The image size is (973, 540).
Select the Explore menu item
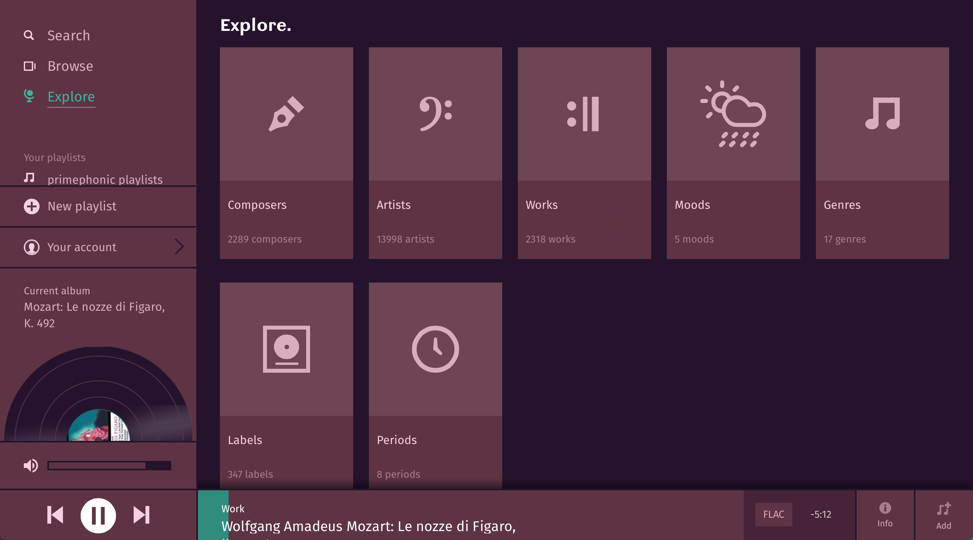pos(71,96)
